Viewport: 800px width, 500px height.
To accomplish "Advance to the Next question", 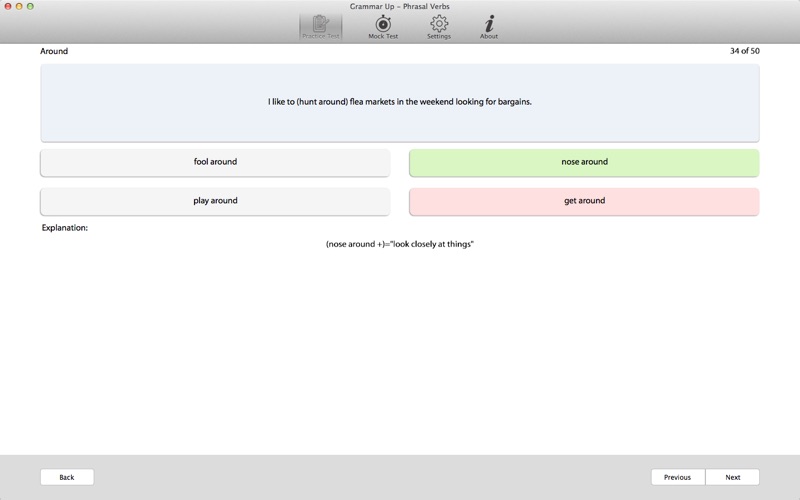I will [733, 477].
